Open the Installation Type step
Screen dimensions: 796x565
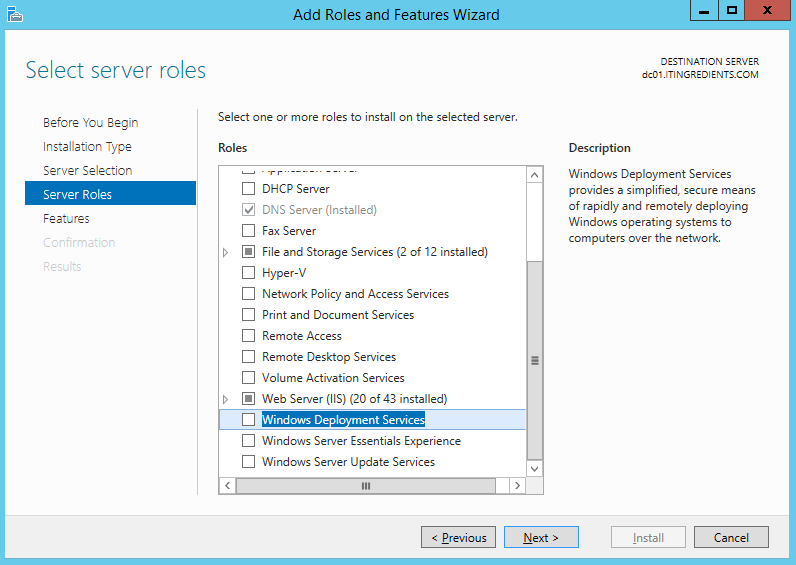click(x=87, y=147)
